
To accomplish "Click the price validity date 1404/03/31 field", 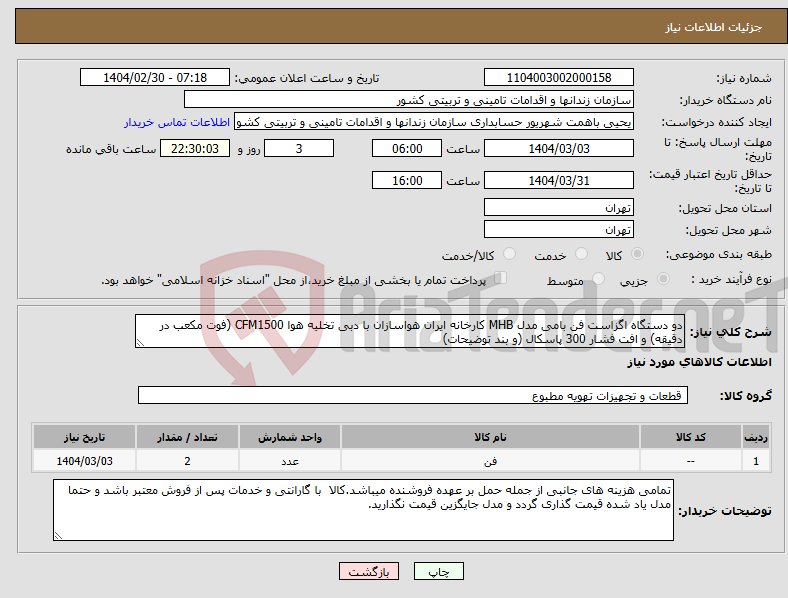I will point(558,180).
